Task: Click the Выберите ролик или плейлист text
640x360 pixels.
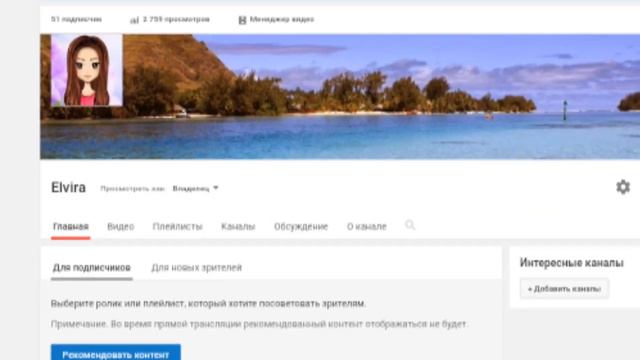Action: [208, 304]
